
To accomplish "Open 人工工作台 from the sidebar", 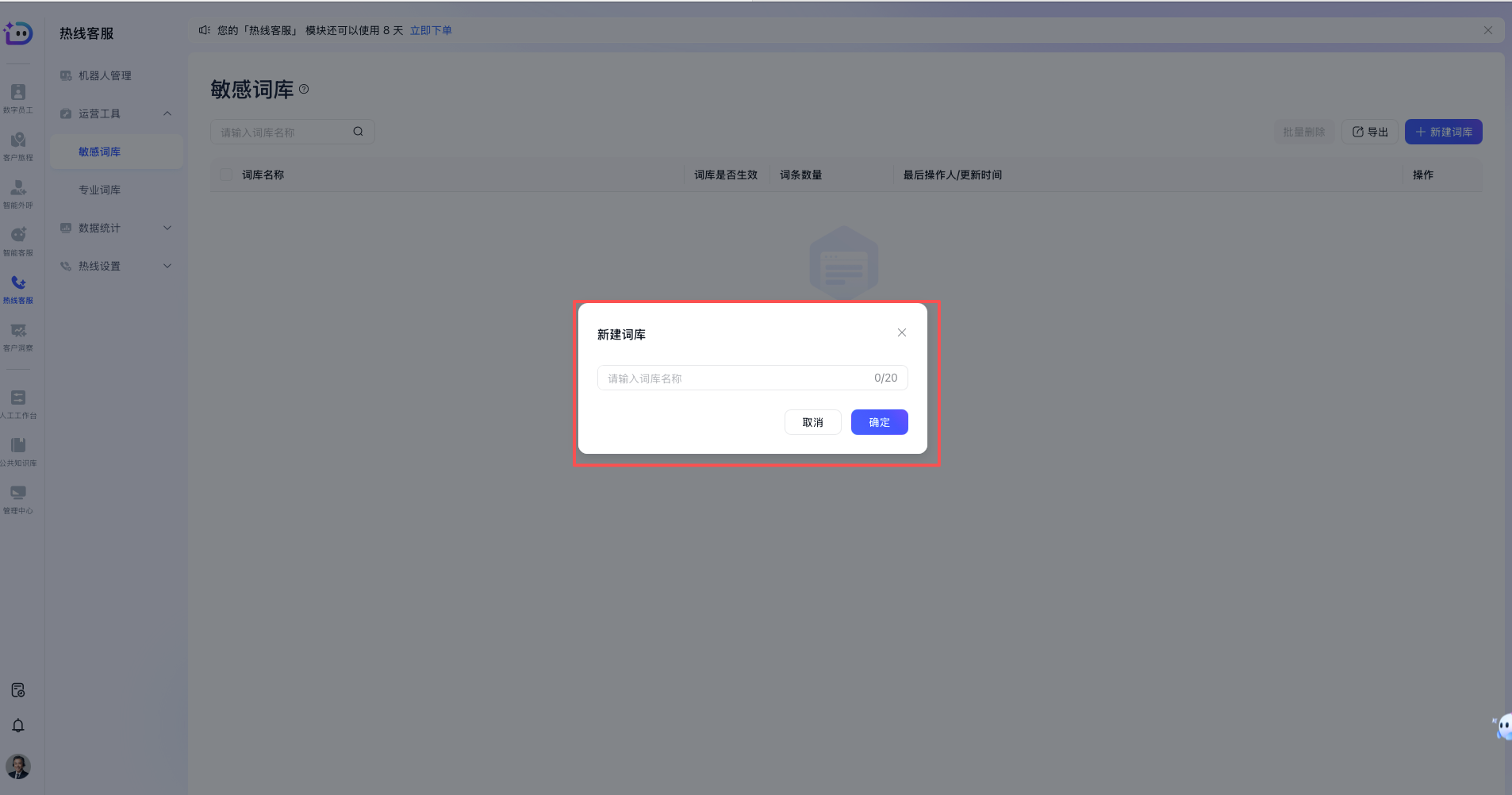I will pyautogui.click(x=18, y=403).
